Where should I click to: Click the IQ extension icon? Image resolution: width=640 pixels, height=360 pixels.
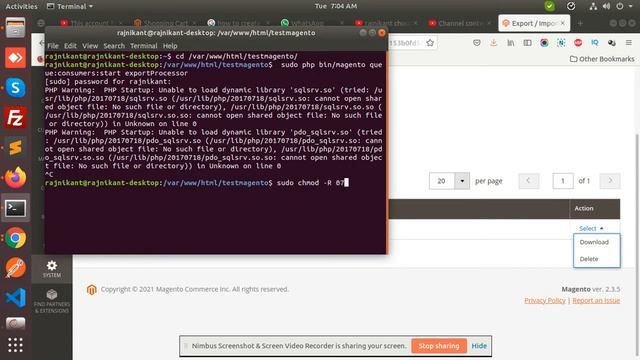pyautogui.click(x=595, y=42)
